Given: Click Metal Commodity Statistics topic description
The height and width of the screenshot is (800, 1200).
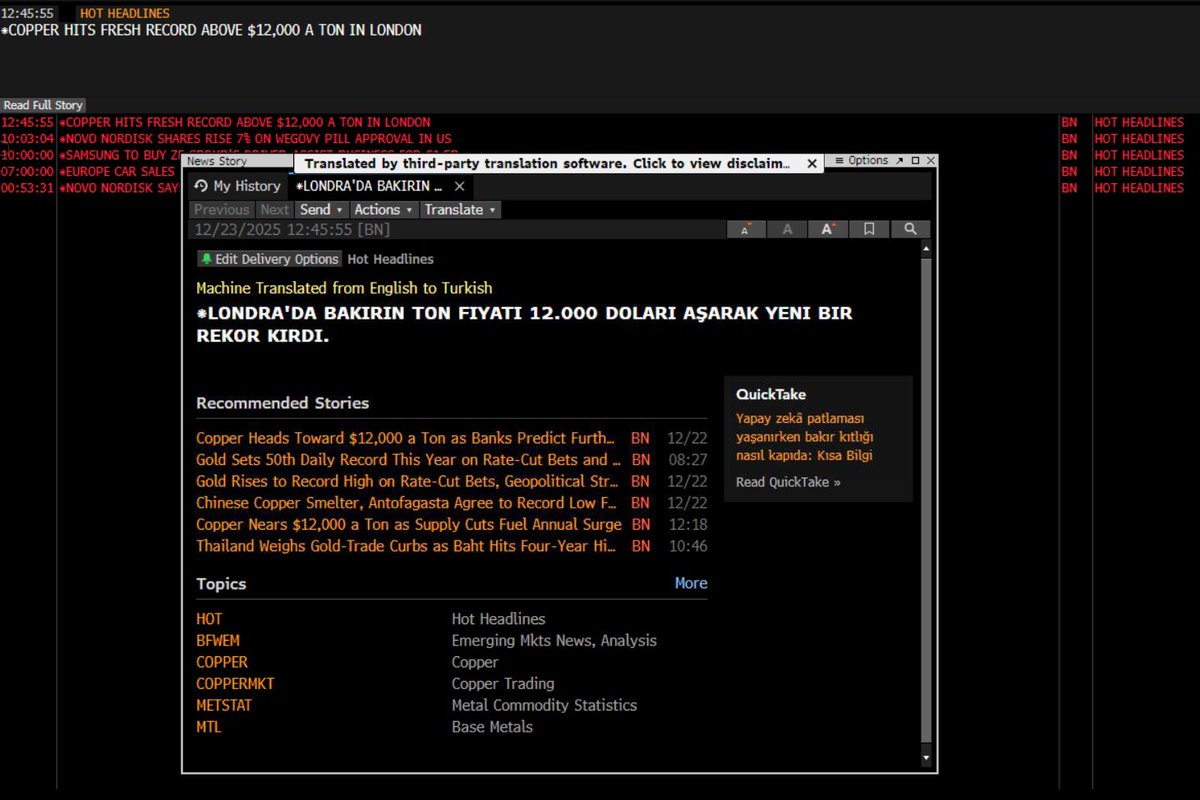Looking at the screenshot, I should 544,705.
